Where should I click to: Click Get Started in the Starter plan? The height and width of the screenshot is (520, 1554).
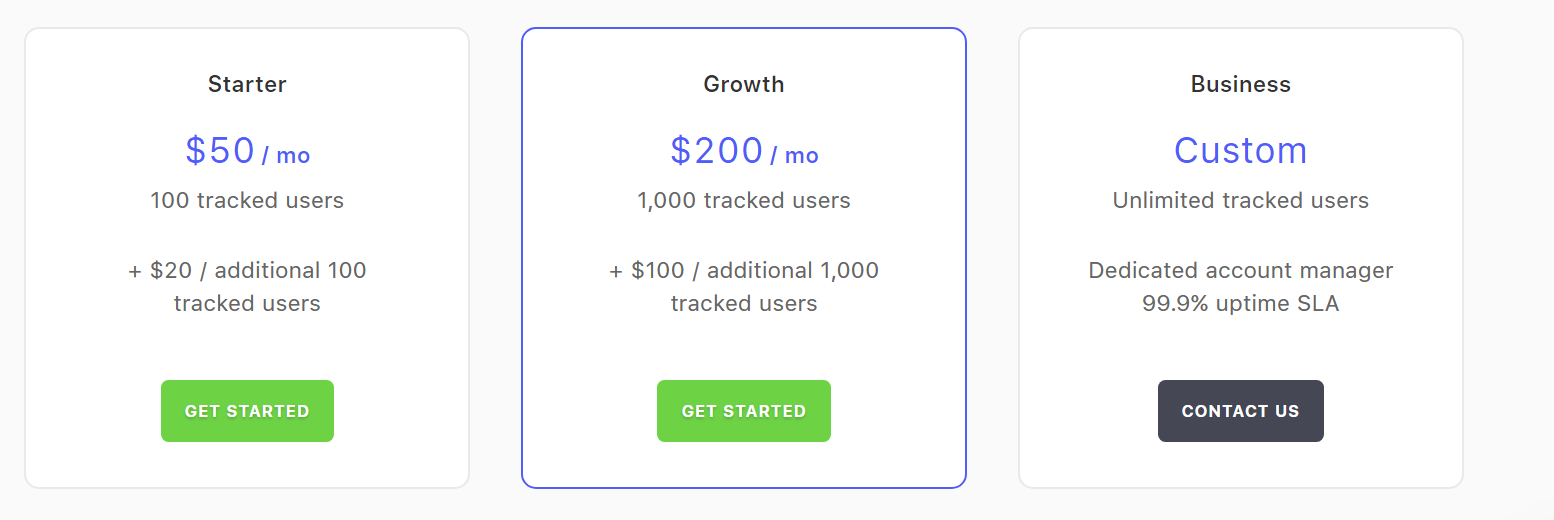pos(247,411)
